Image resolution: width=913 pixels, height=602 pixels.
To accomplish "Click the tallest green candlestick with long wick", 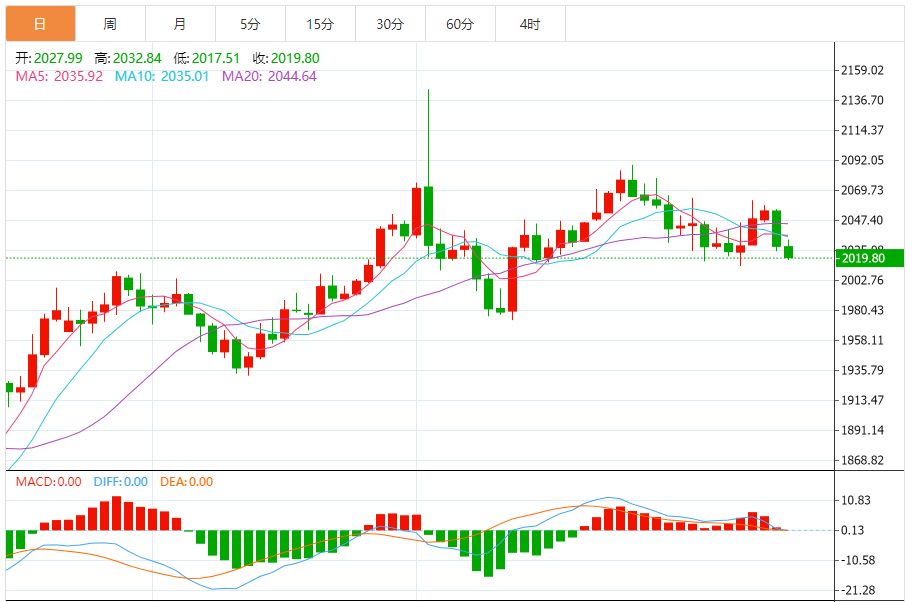I will click(x=429, y=215).
